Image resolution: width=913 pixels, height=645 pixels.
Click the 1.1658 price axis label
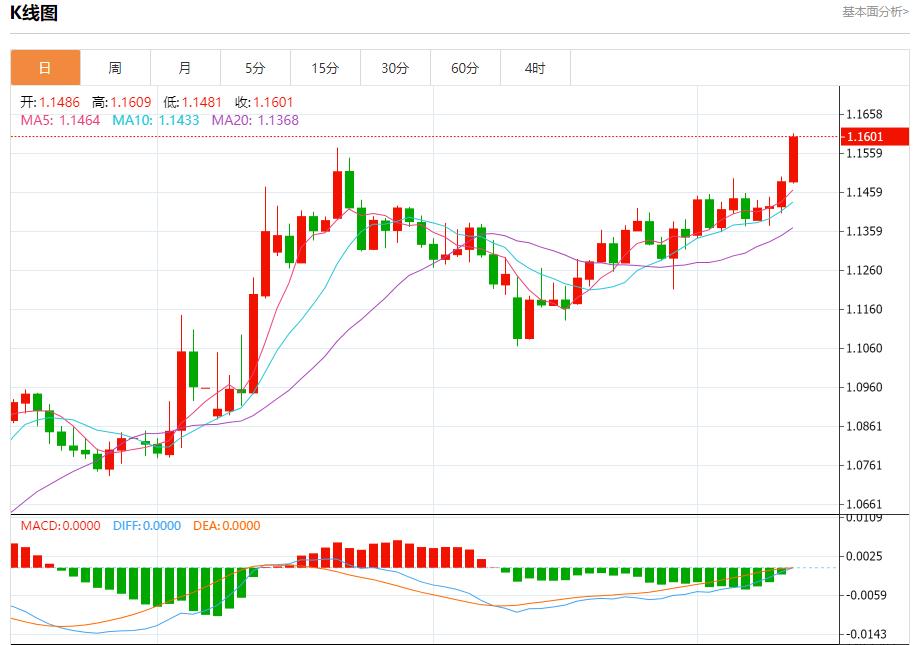pos(863,114)
